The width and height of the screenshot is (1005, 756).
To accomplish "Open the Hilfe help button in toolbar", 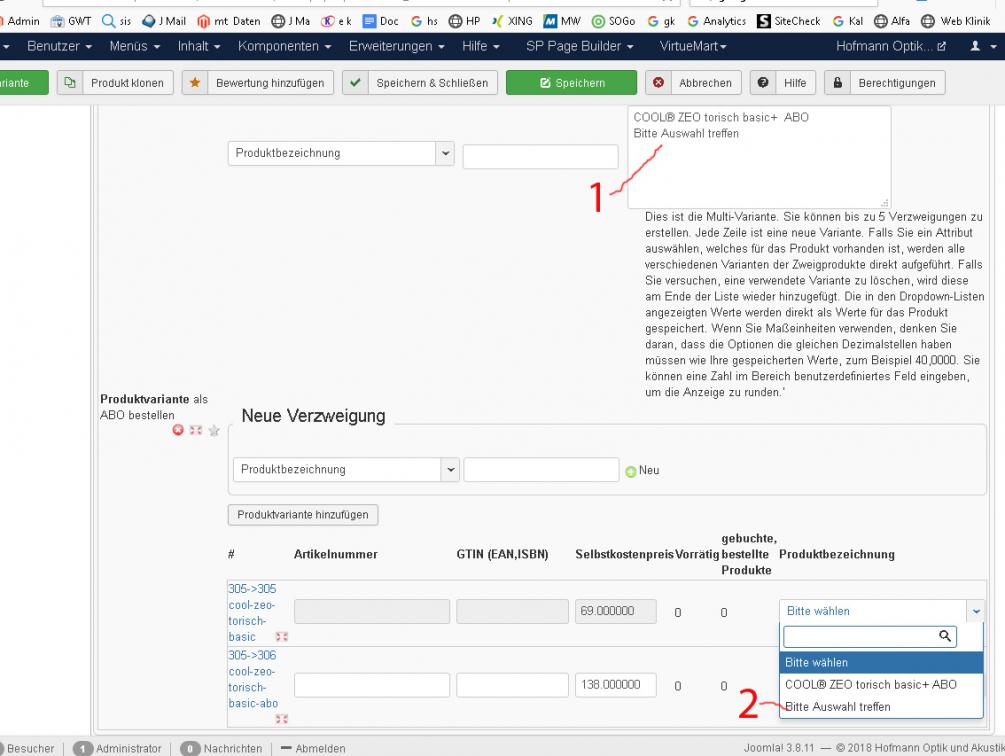I will click(783, 83).
